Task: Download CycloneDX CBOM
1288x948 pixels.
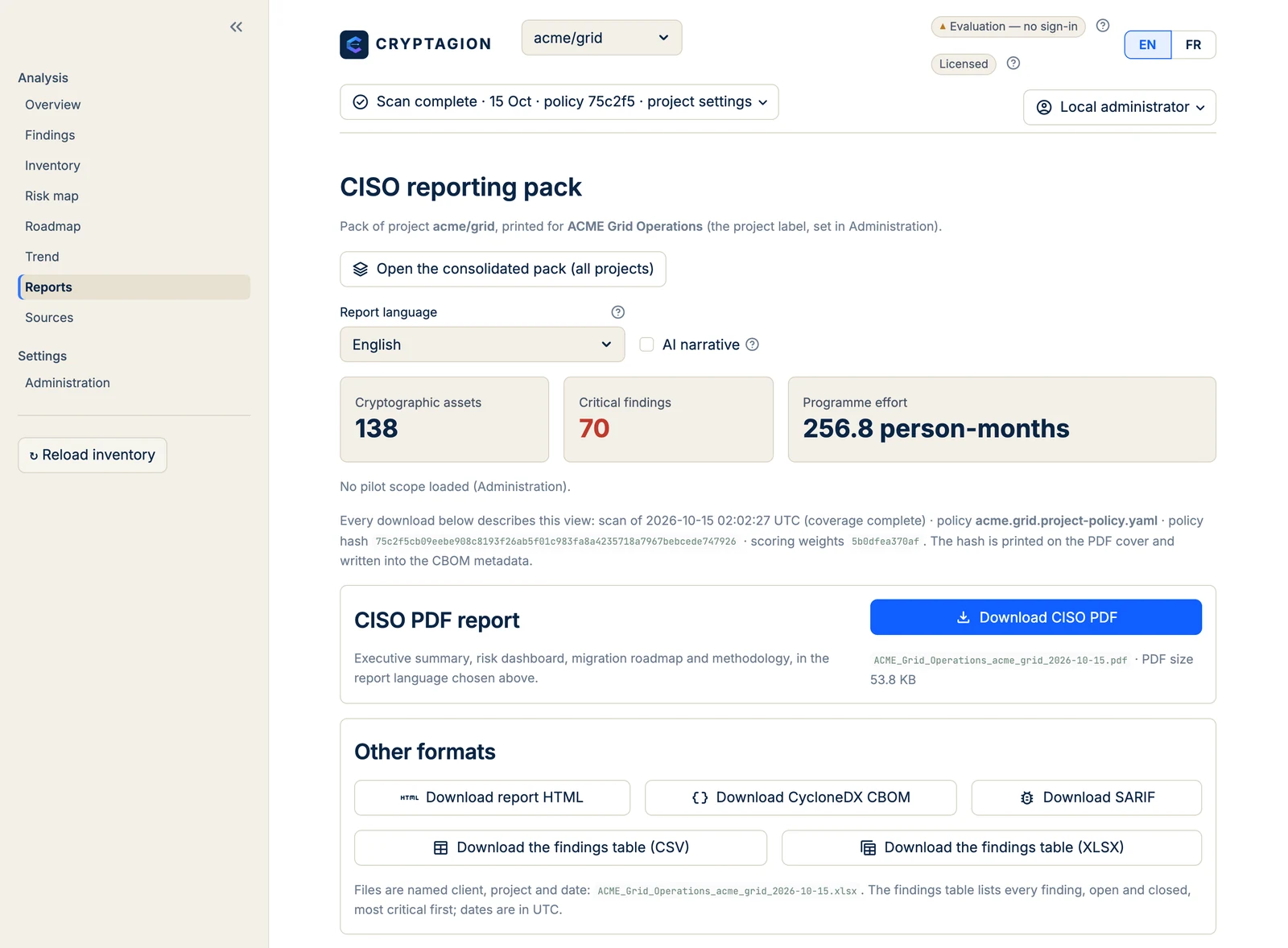Action: (x=800, y=798)
